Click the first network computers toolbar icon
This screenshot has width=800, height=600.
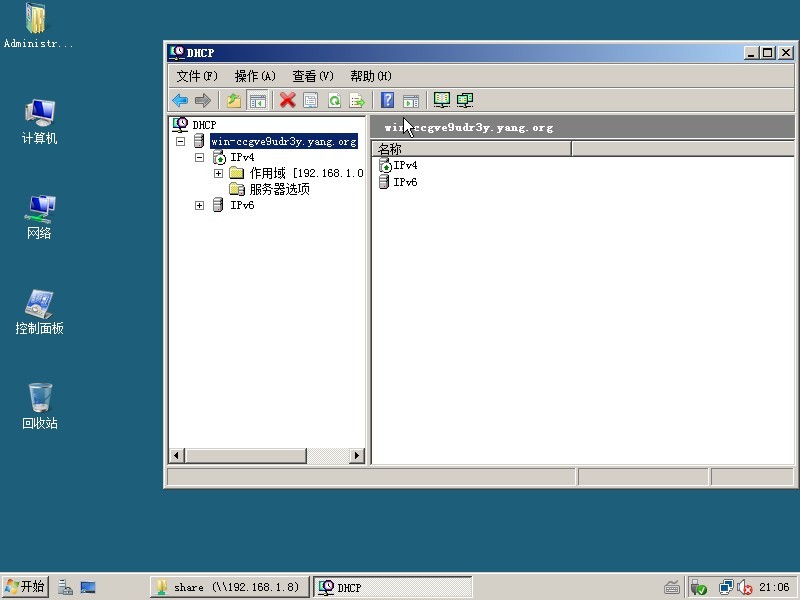pyautogui.click(x=441, y=100)
